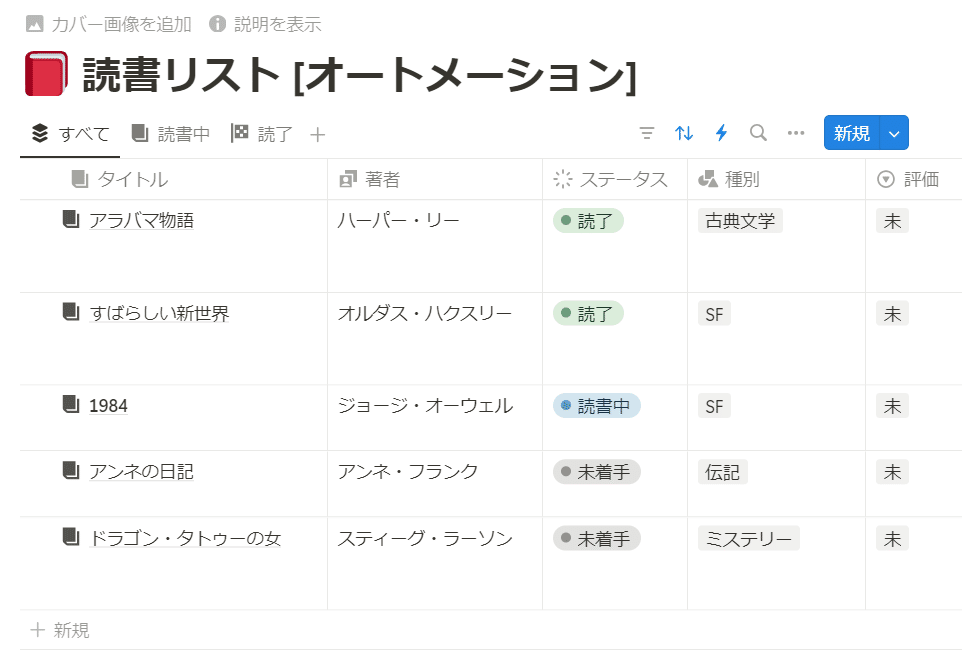962x652 pixels.
Task: Click the book icon beside アラバマ物語
Action: click(x=71, y=220)
